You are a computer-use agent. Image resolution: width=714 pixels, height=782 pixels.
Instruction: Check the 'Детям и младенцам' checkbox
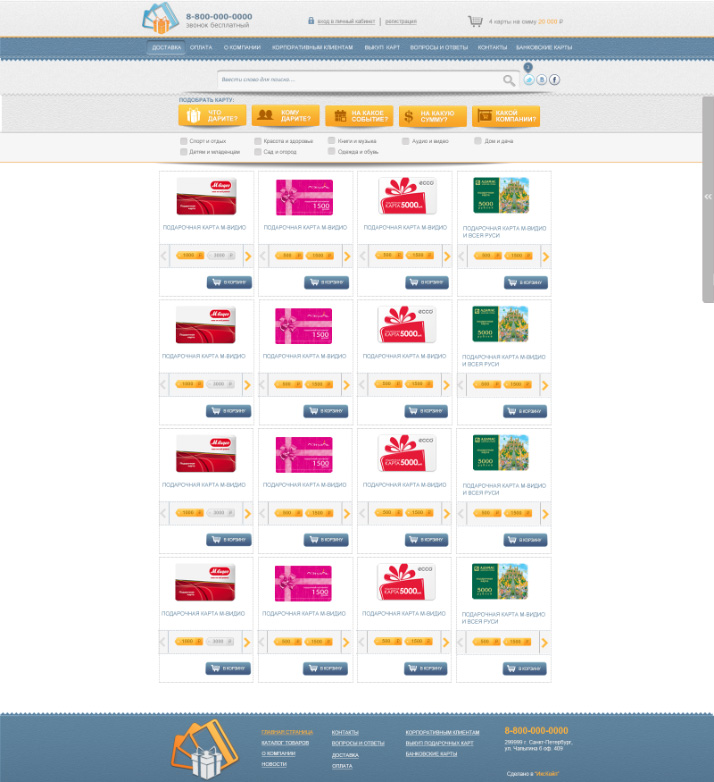coord(183,152)
